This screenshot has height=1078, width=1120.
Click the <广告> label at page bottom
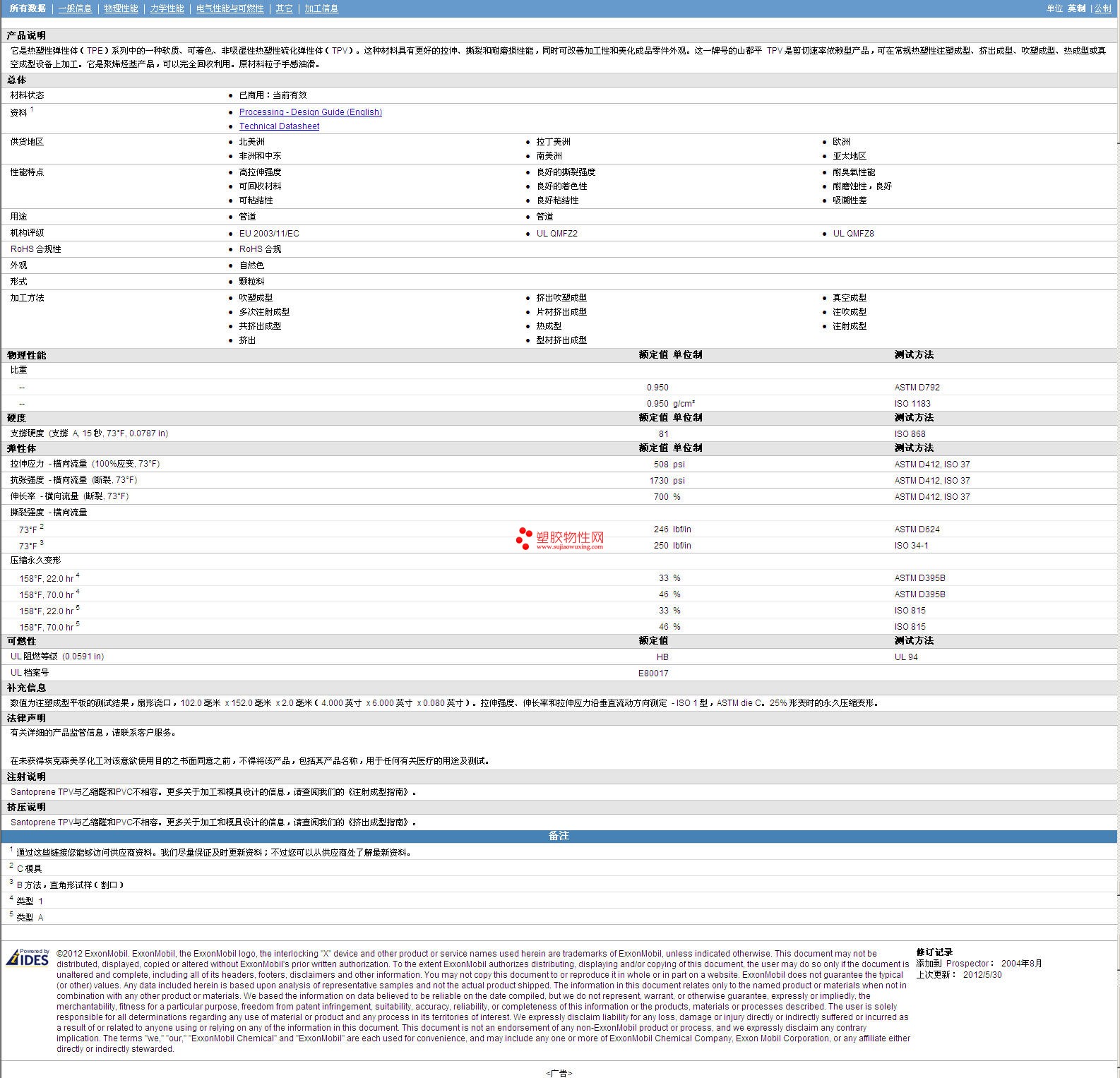pyautogui.click(x=559, y=1073)
